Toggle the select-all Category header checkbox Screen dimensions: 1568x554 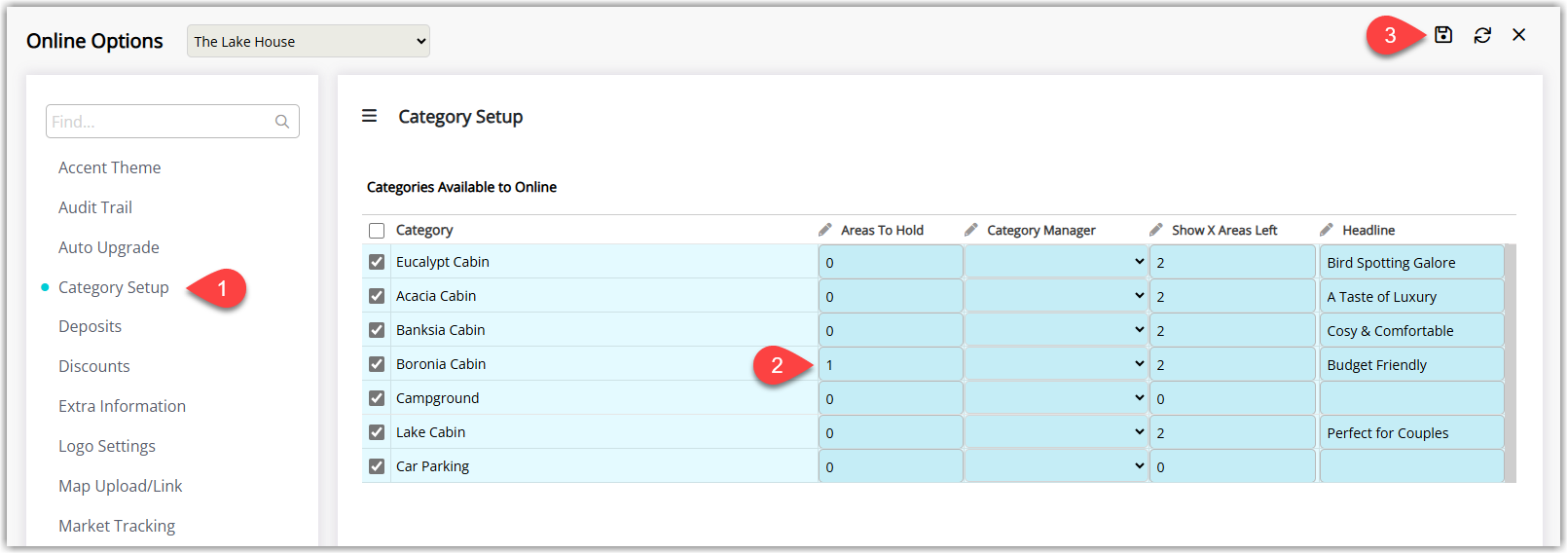377,231
